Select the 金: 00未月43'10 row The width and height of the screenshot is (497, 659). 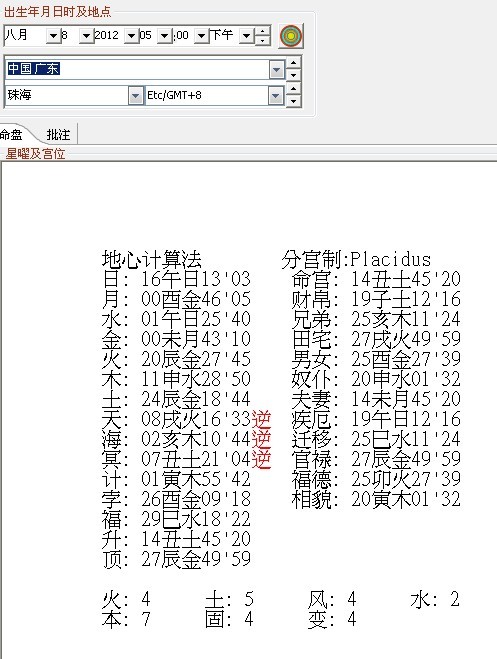coord(176,339)
